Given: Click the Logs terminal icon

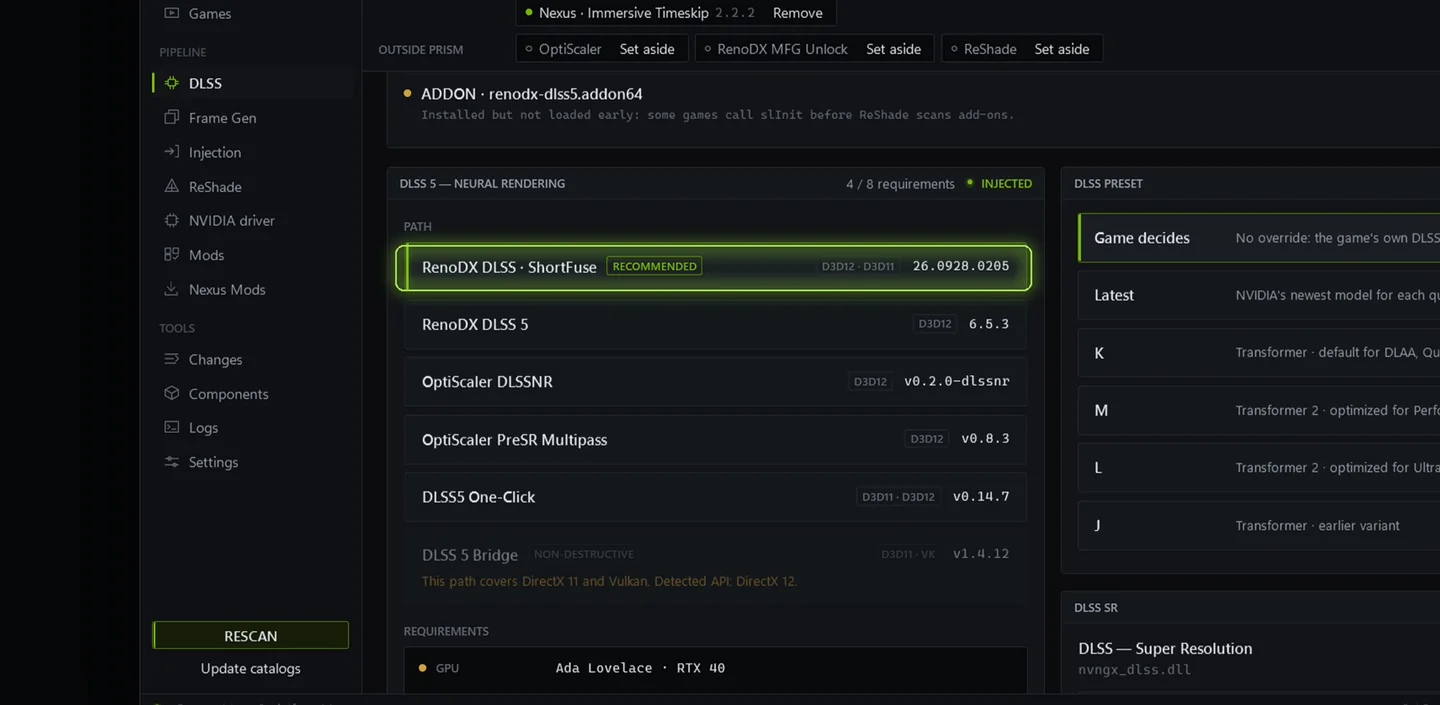Looking at the screenshot, I should 171,427.
